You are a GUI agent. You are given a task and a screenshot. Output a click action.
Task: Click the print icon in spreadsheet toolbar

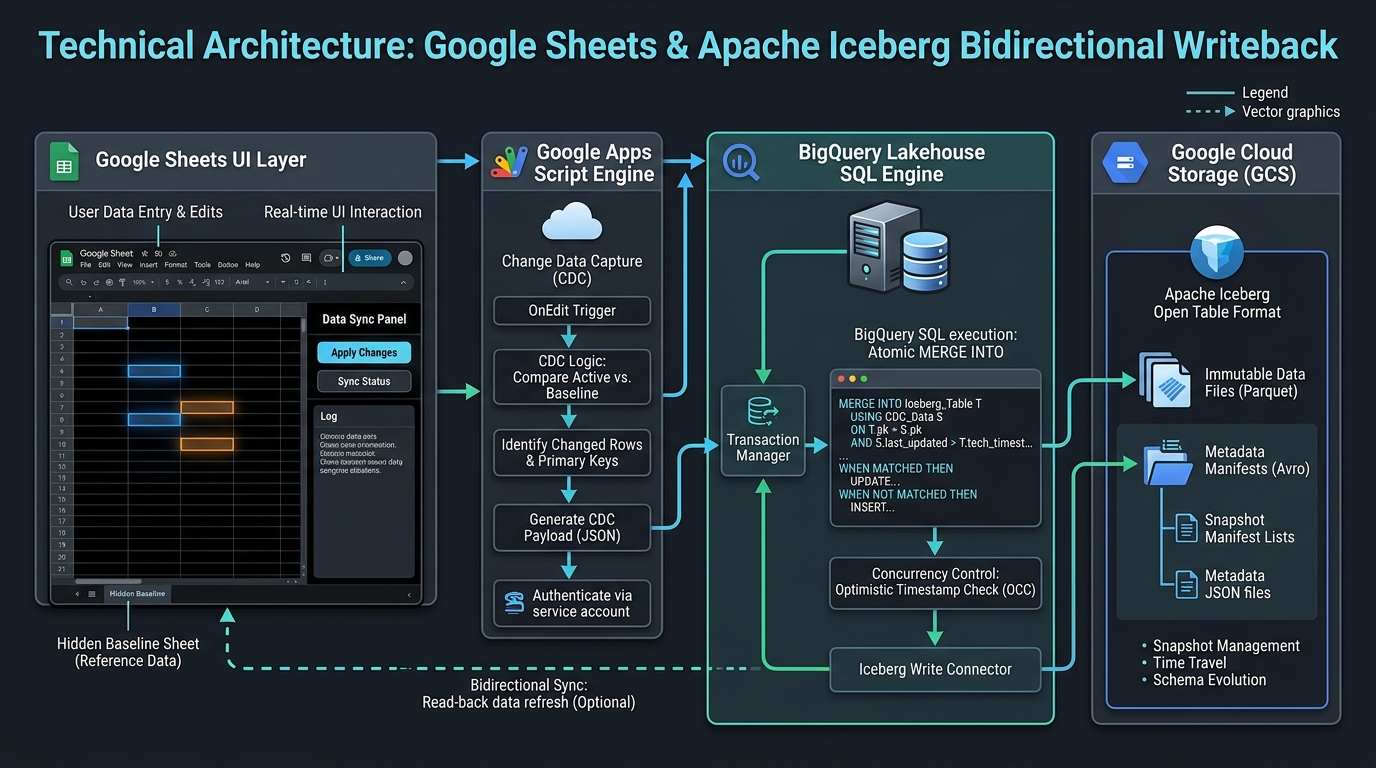[109, 282]
